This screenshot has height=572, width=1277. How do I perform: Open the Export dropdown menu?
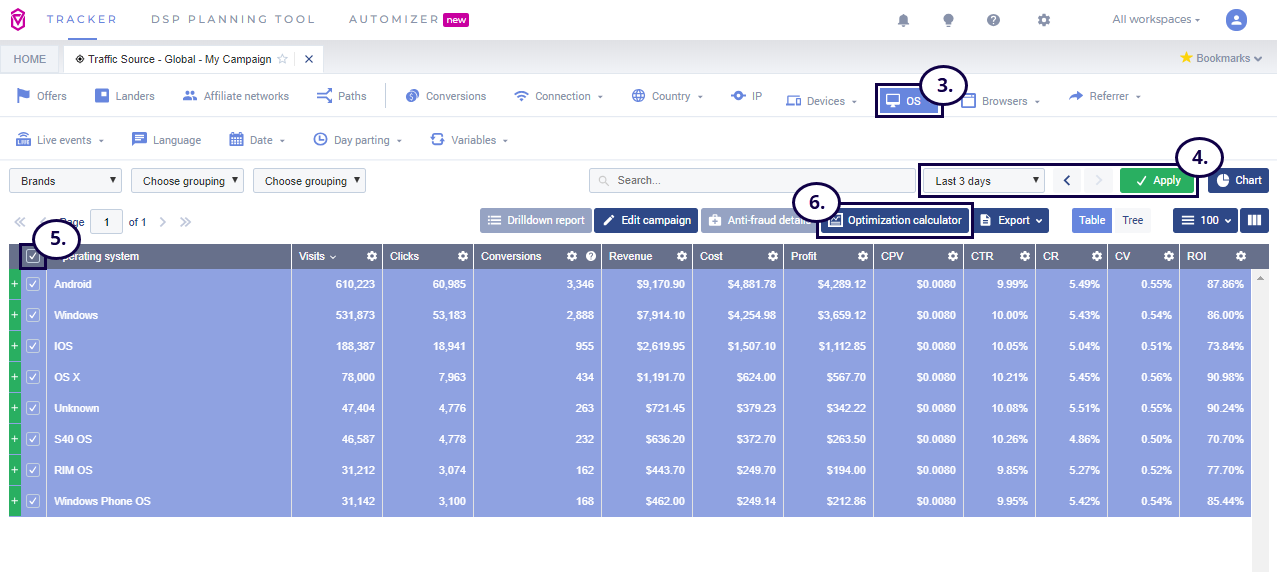[x=1013, y=220]
